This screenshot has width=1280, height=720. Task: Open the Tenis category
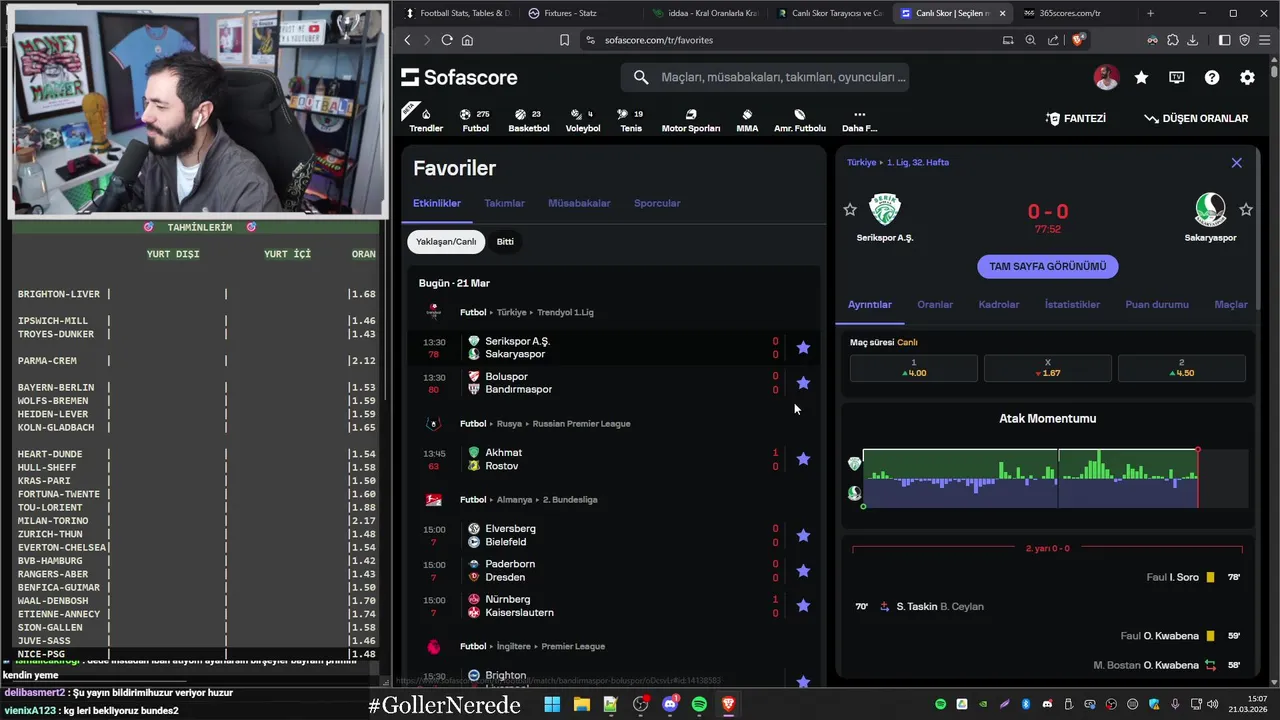631,120
